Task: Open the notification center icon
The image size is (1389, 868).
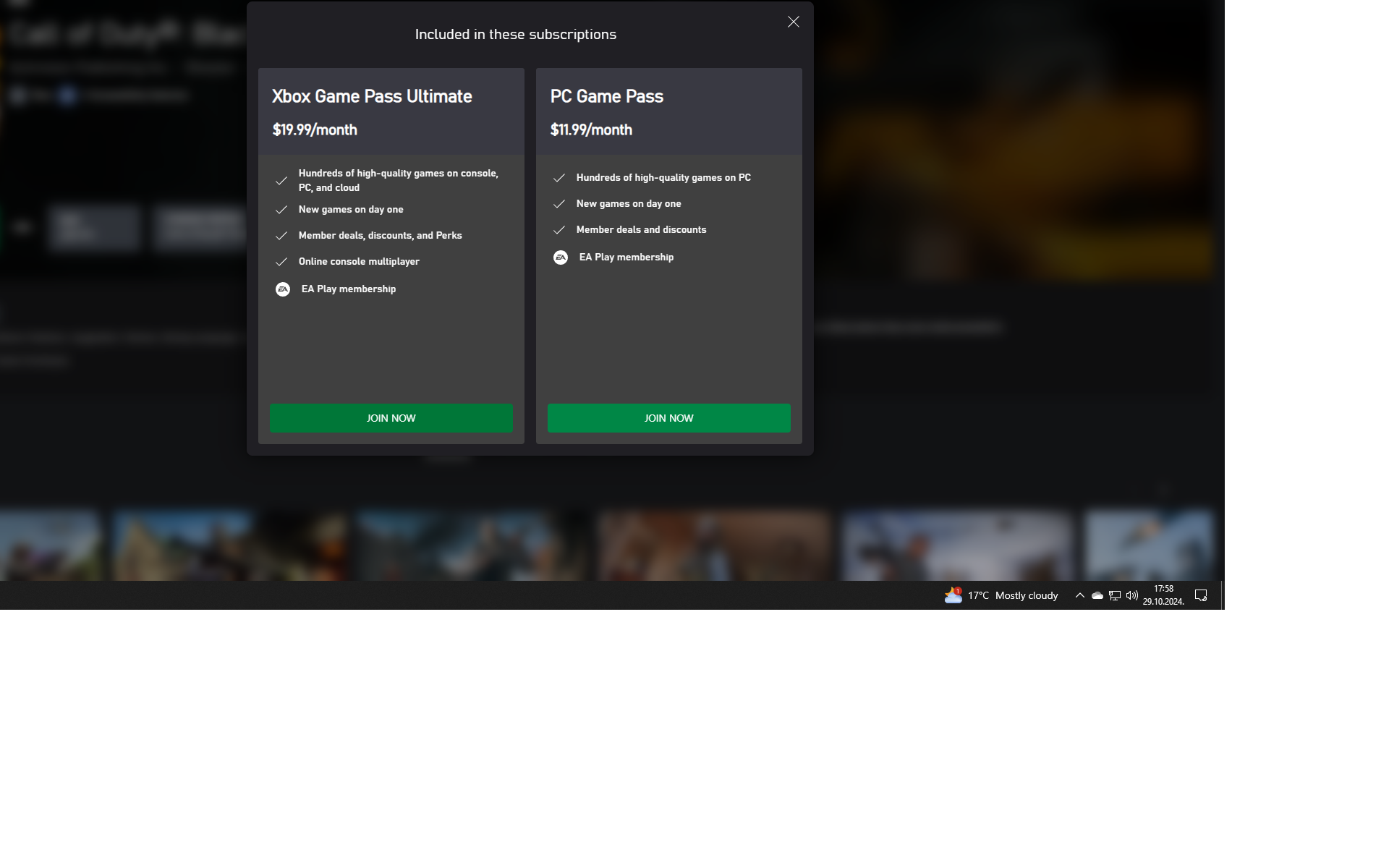Action: (x=1201, y=595)
